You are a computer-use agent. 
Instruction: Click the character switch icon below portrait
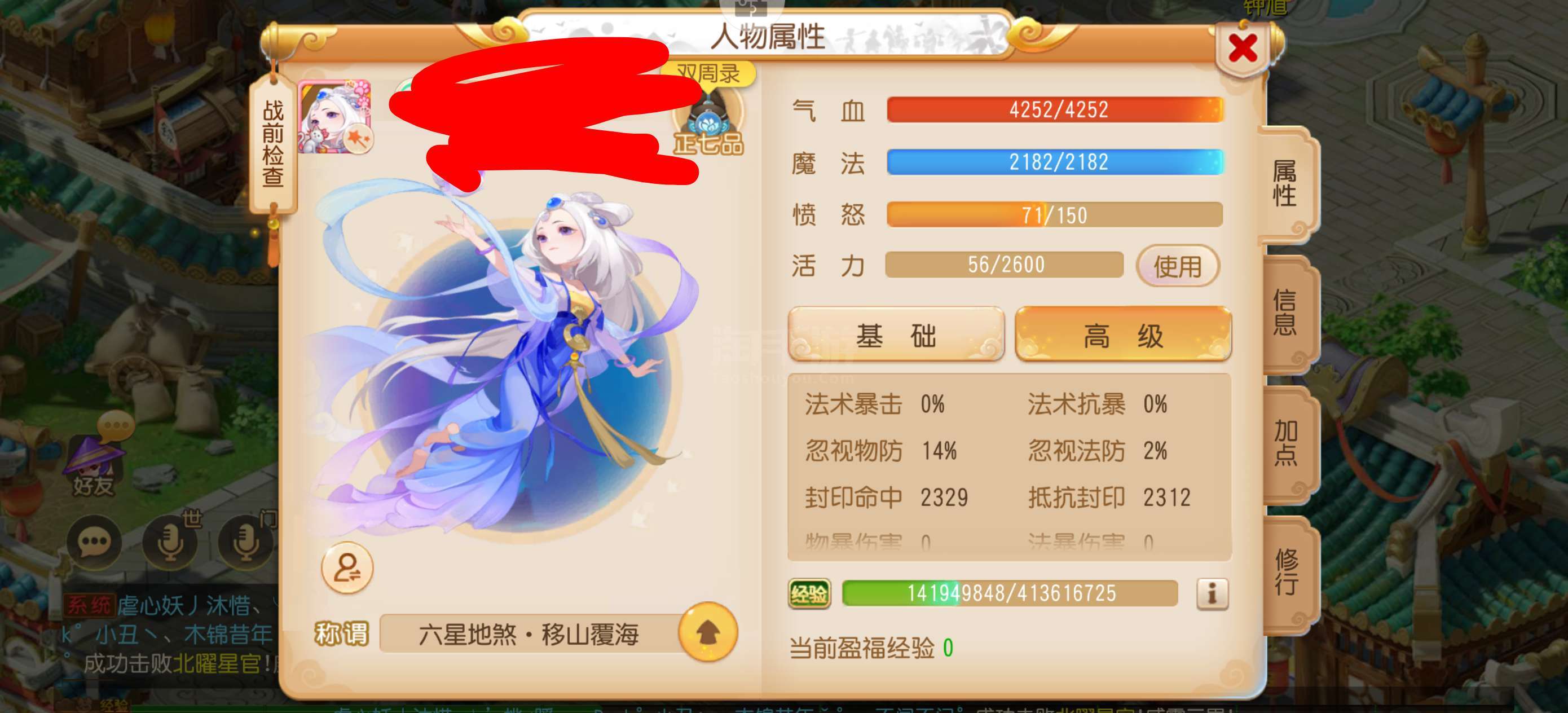[347, 567]
